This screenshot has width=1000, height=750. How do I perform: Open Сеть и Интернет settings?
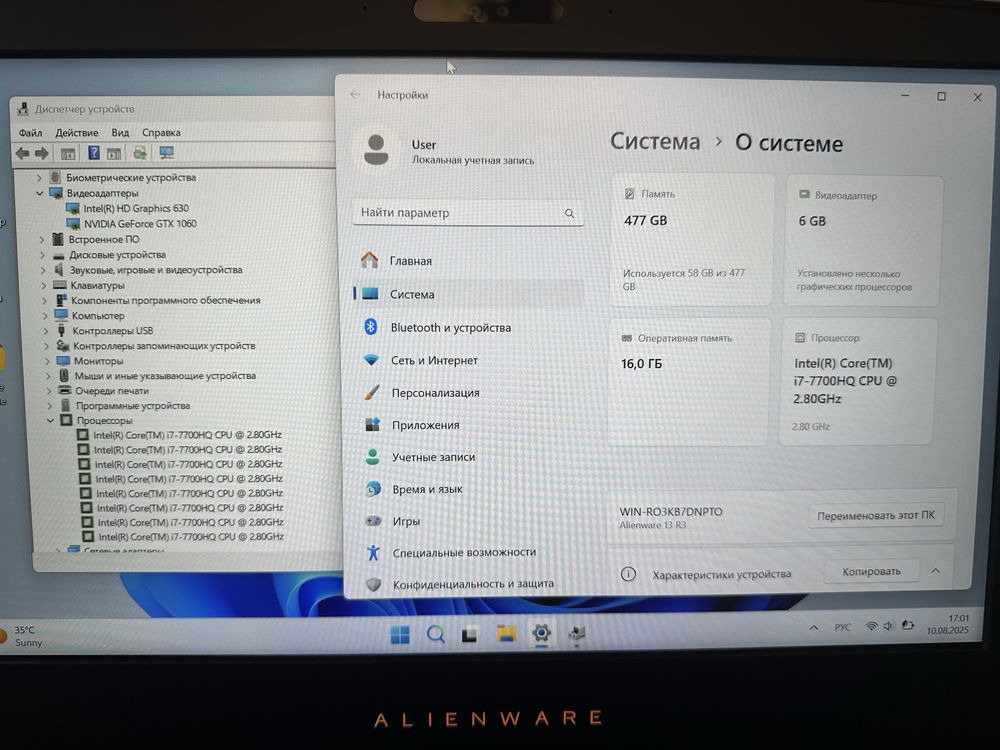(x=434, y=360)
